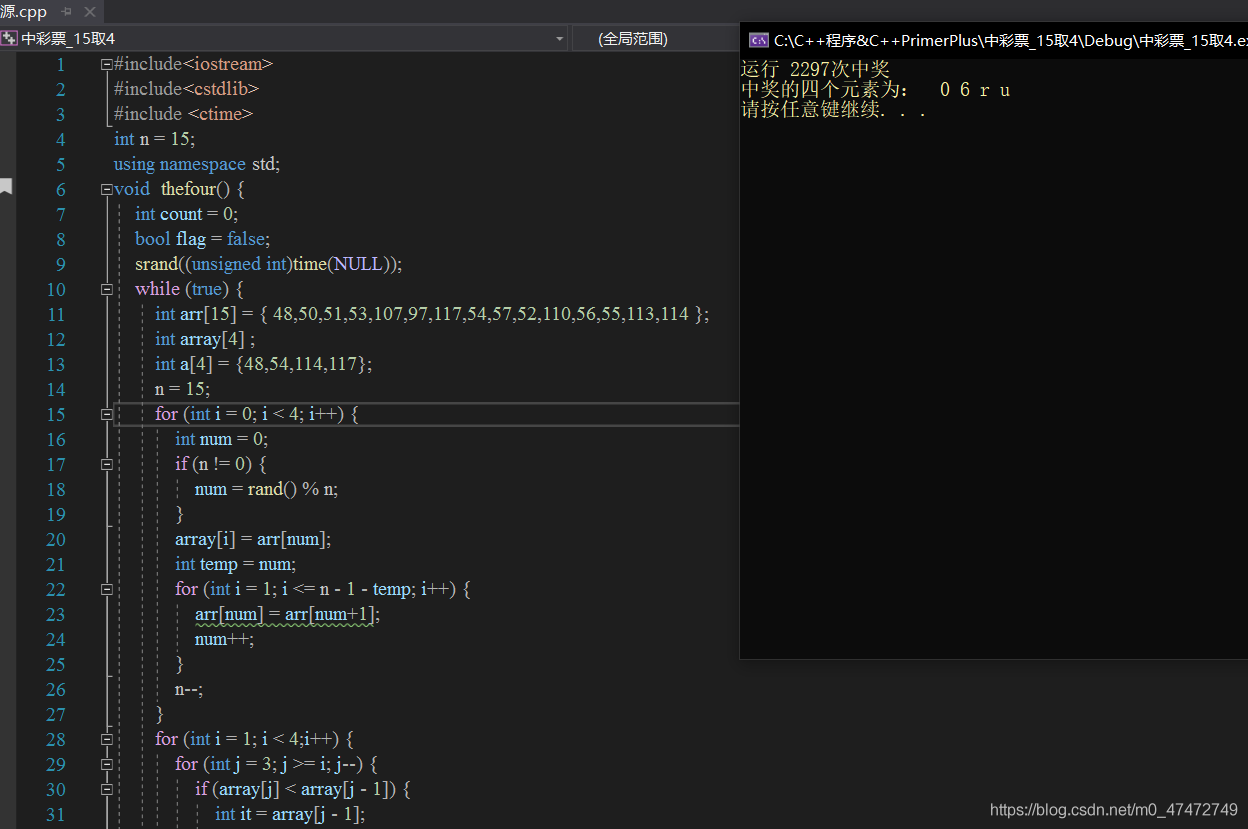Click the console line 中奖的四个元素为

[826, 89]
